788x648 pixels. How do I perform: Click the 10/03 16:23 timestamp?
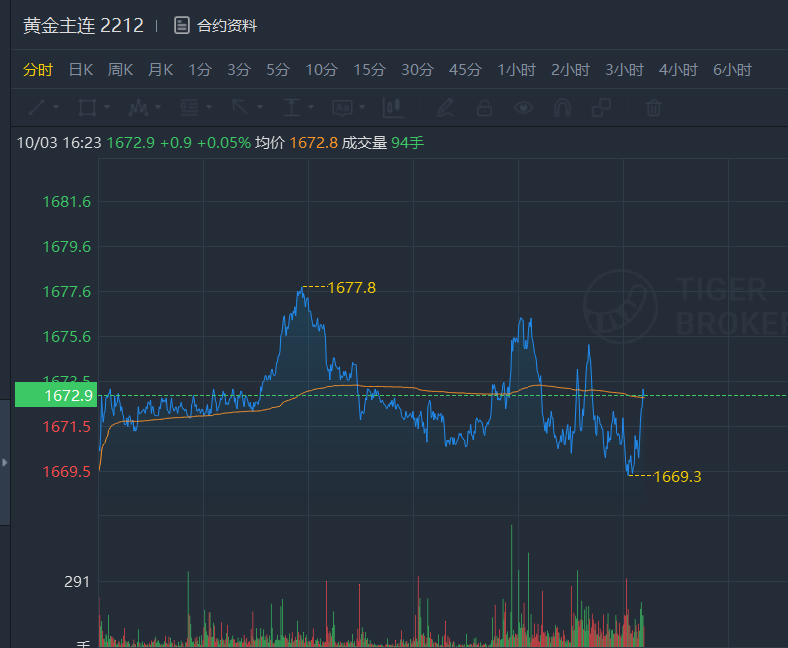(59, 143)
